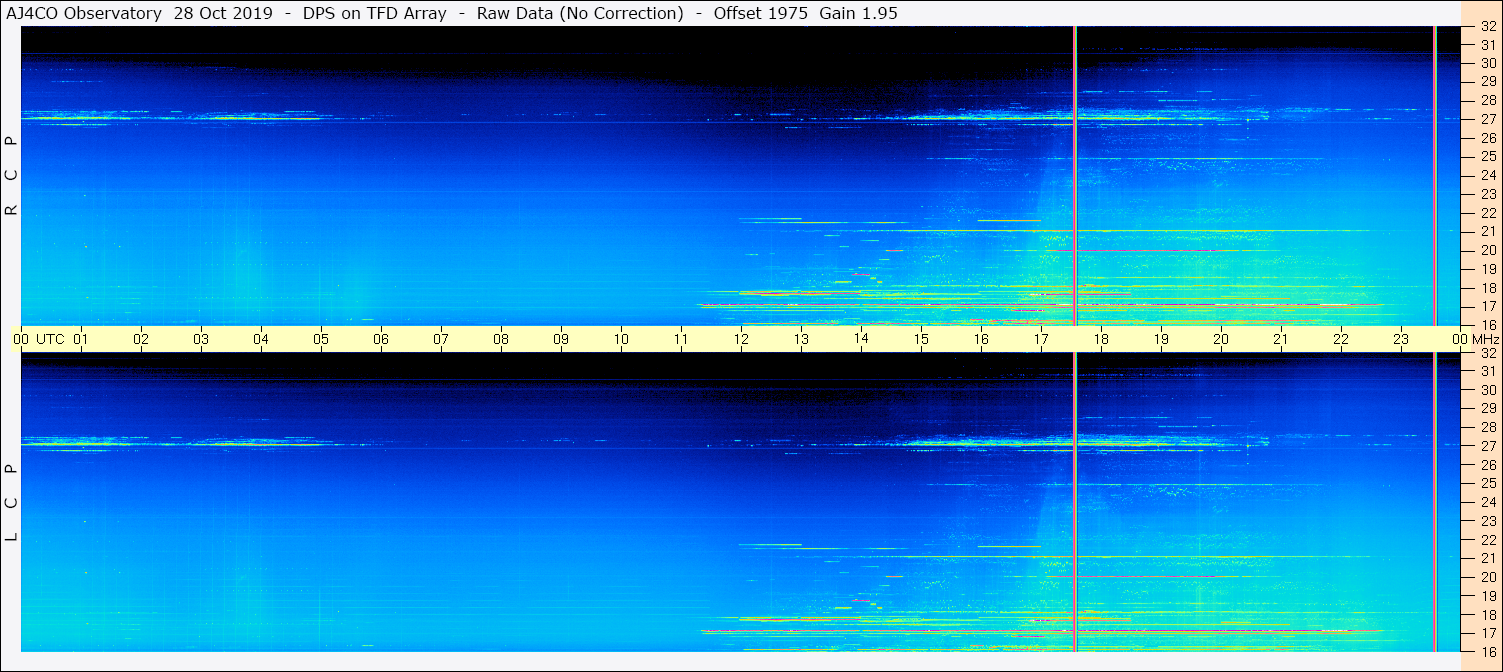Click the LCP panel's 22 MHz scale label
The height and width of the screenshot is (672, 1503).
(x=1487, y=539)
